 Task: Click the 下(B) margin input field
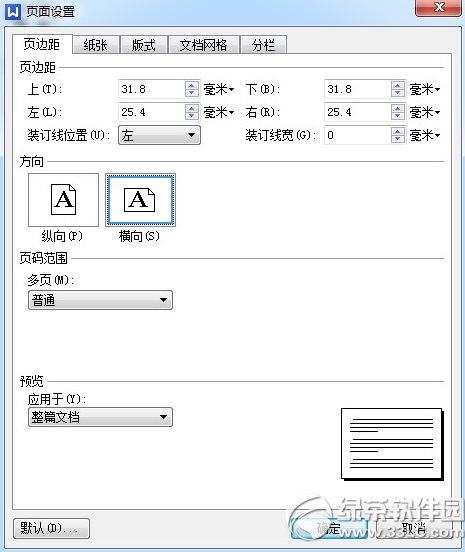pyautogui.click(x=357, y=89)
